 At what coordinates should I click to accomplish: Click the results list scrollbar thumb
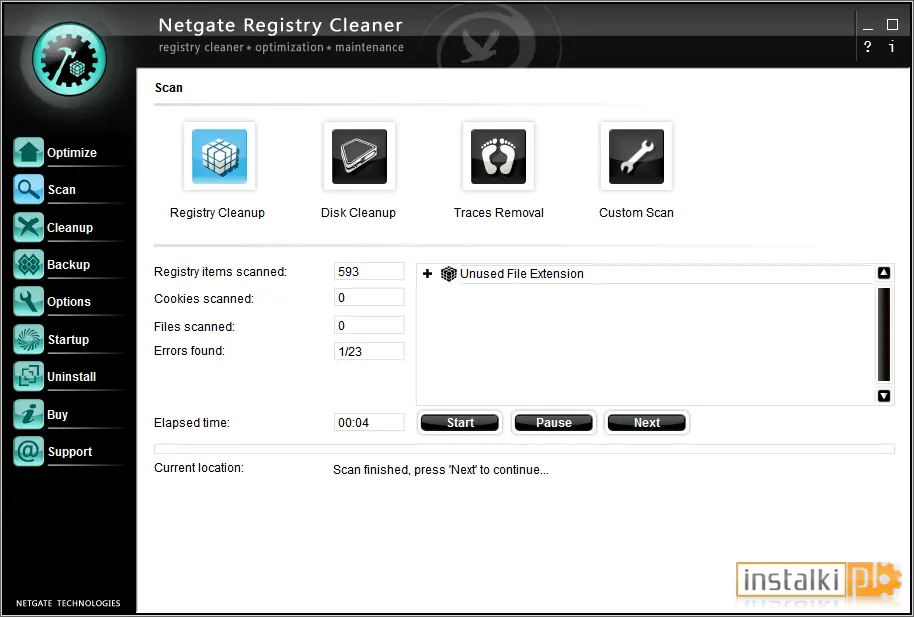click(884, 334)
